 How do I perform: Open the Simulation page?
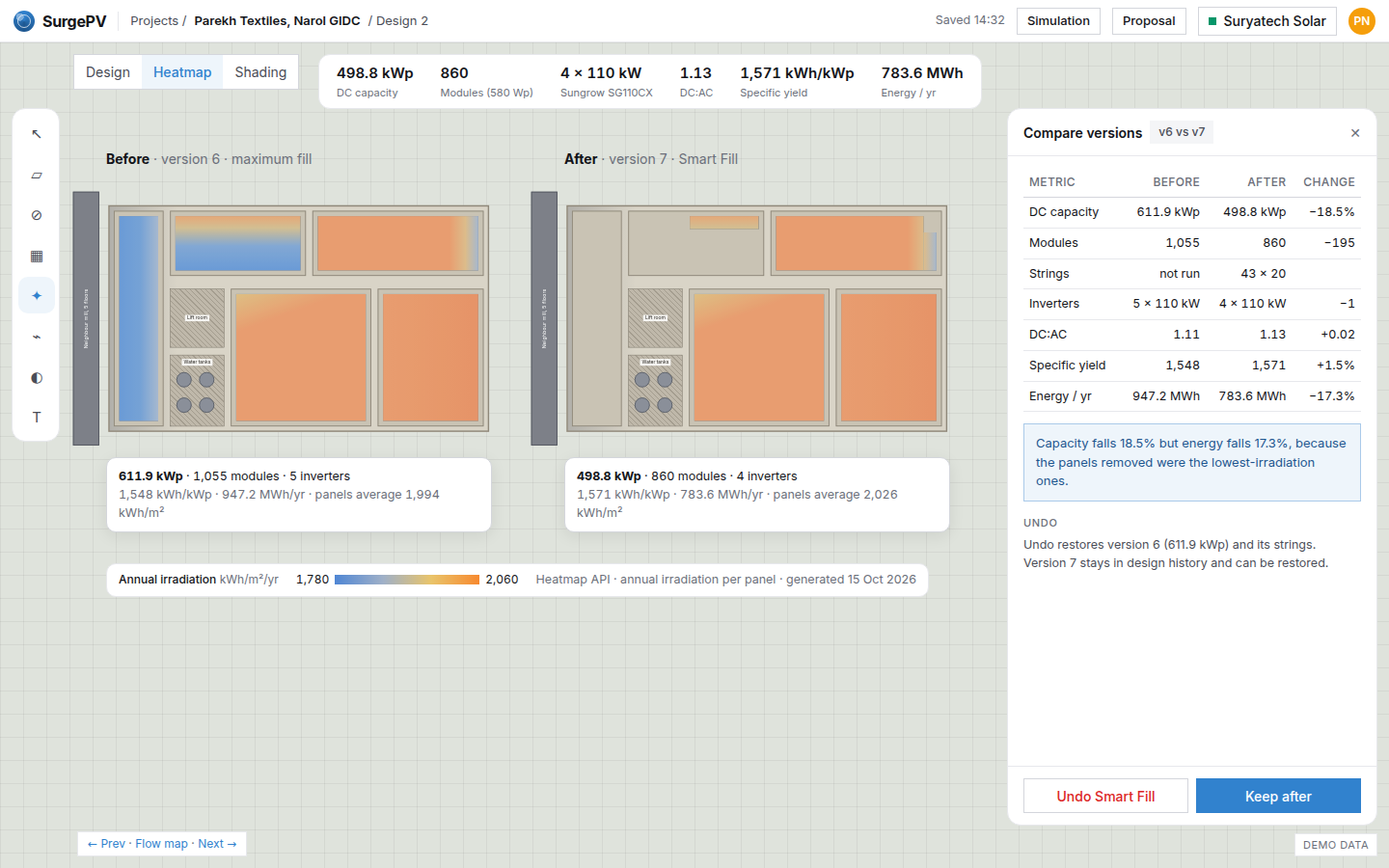pyautogui.click(x=1058, y=21)
